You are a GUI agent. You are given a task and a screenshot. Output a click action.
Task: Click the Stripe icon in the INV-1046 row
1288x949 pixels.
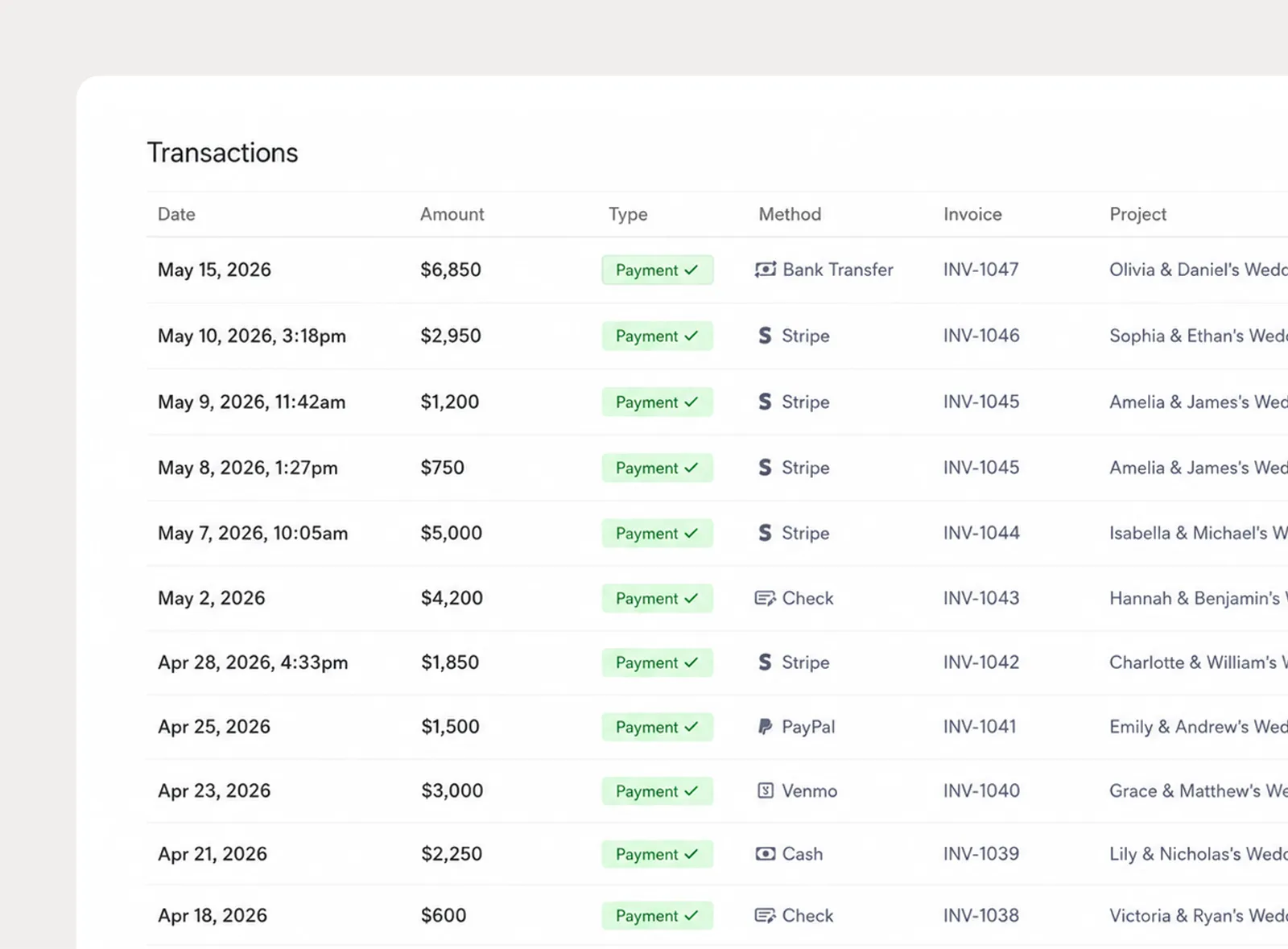(765, 336)
